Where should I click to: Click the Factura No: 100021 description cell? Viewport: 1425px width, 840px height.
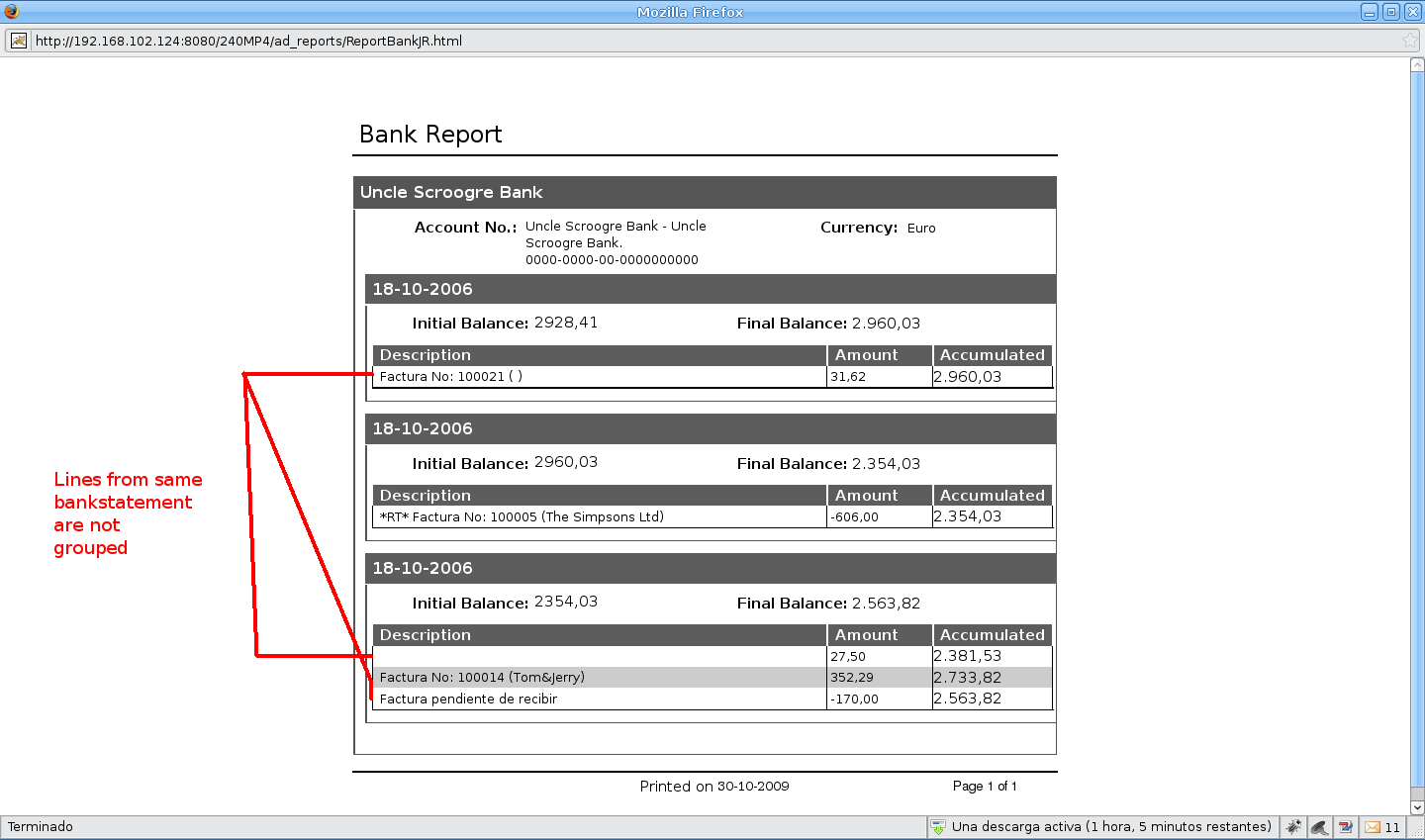(x=451, y=377)
